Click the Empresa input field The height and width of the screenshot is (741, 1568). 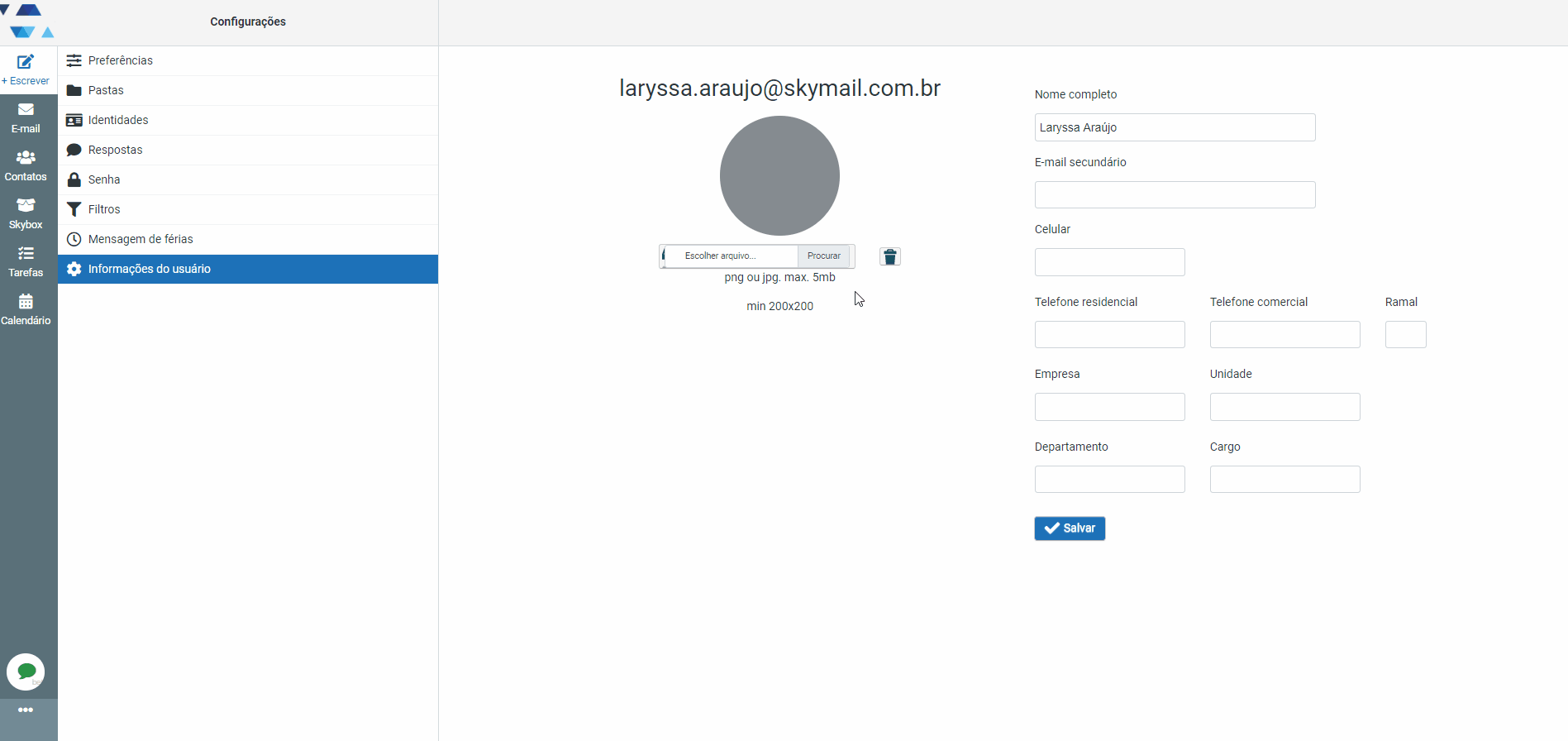coord(1109,407)
